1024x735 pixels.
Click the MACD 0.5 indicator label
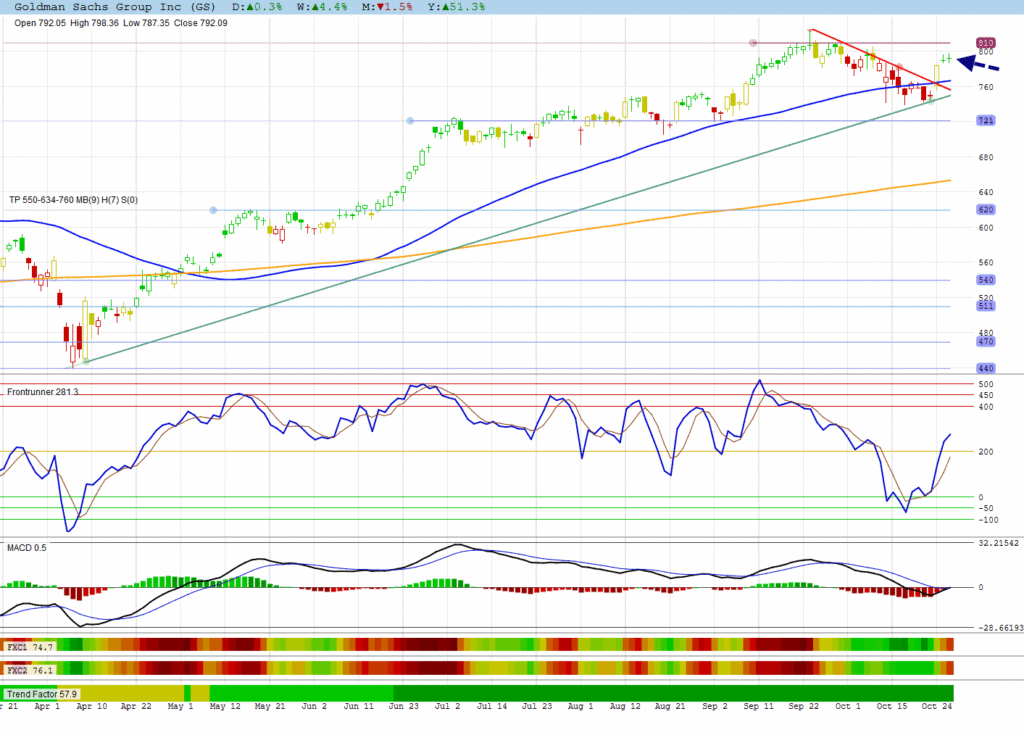click(27, 547)
